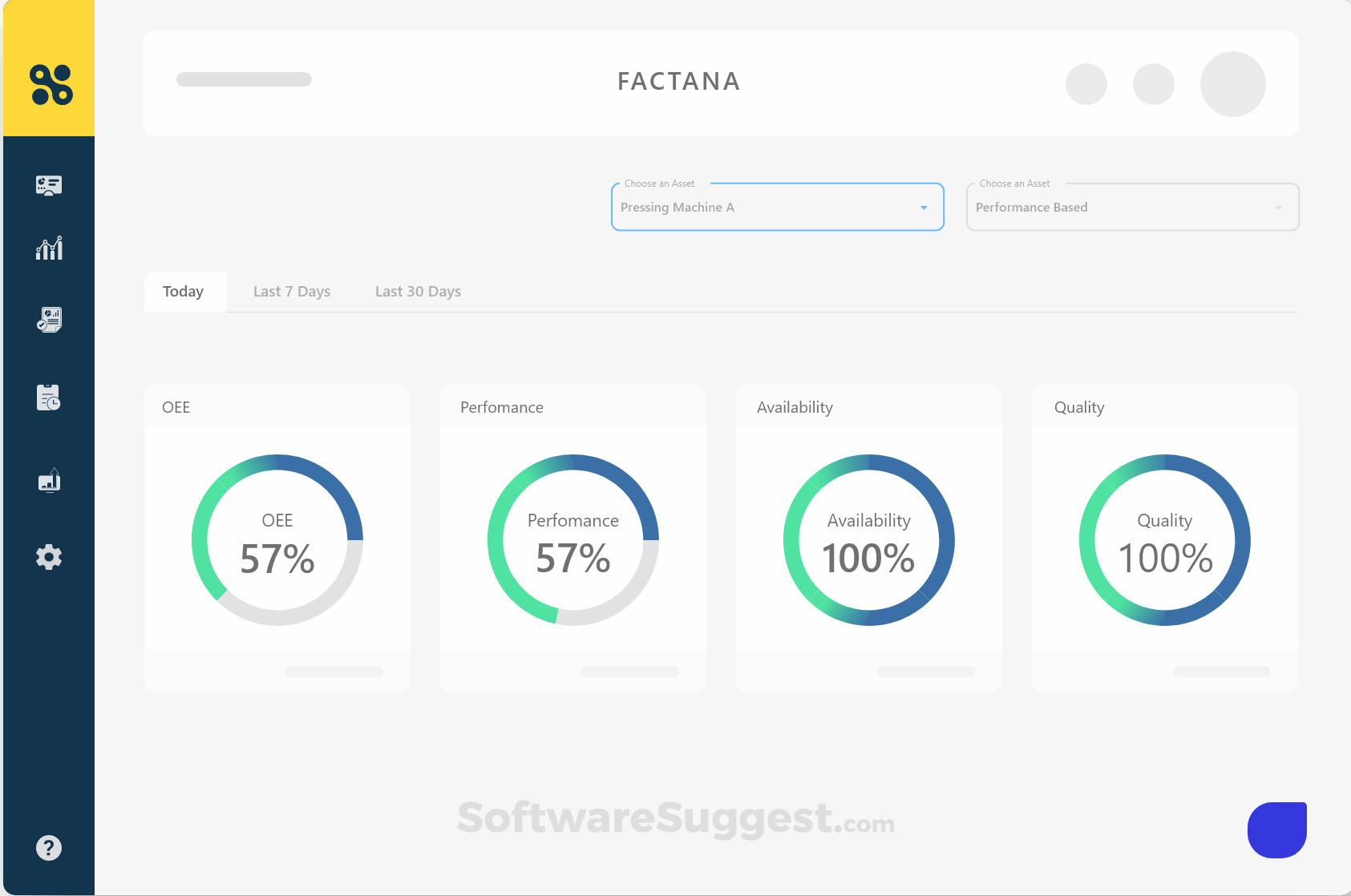Select the export chart icon in the sidebar
The image size is (1351, 896).
tap(49, 479)
